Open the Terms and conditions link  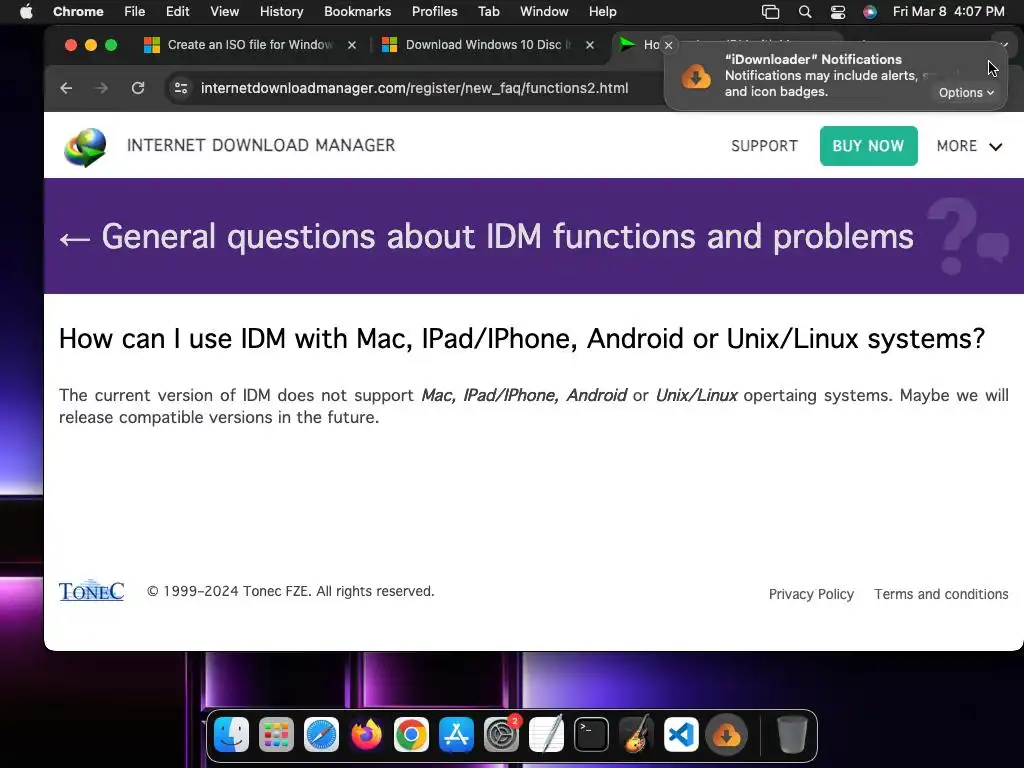[x=941, y=594]
